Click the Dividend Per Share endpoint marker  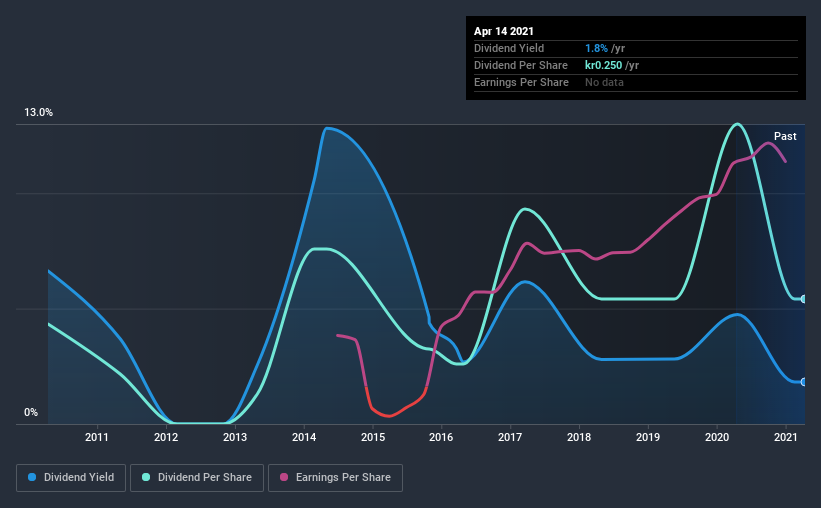click(x=803, y=299)
